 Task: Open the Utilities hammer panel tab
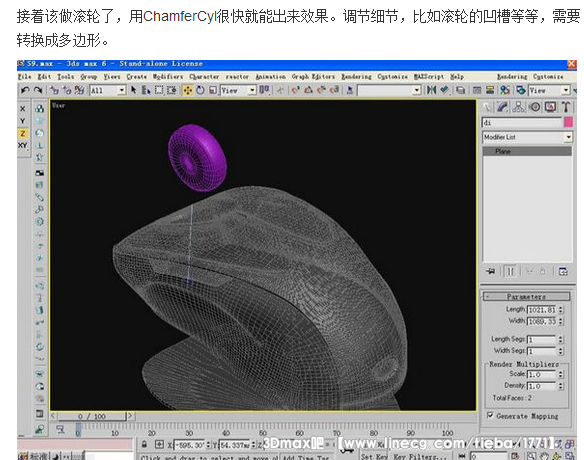[566, 107]
